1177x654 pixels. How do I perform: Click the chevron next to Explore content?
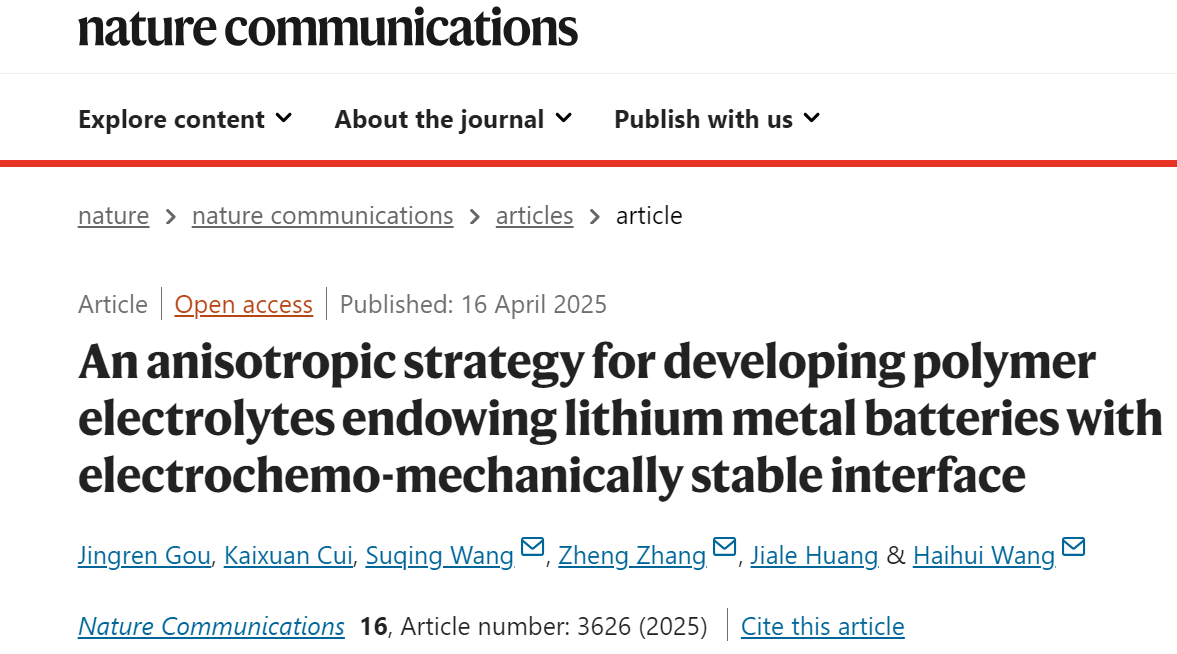[284, 118]
